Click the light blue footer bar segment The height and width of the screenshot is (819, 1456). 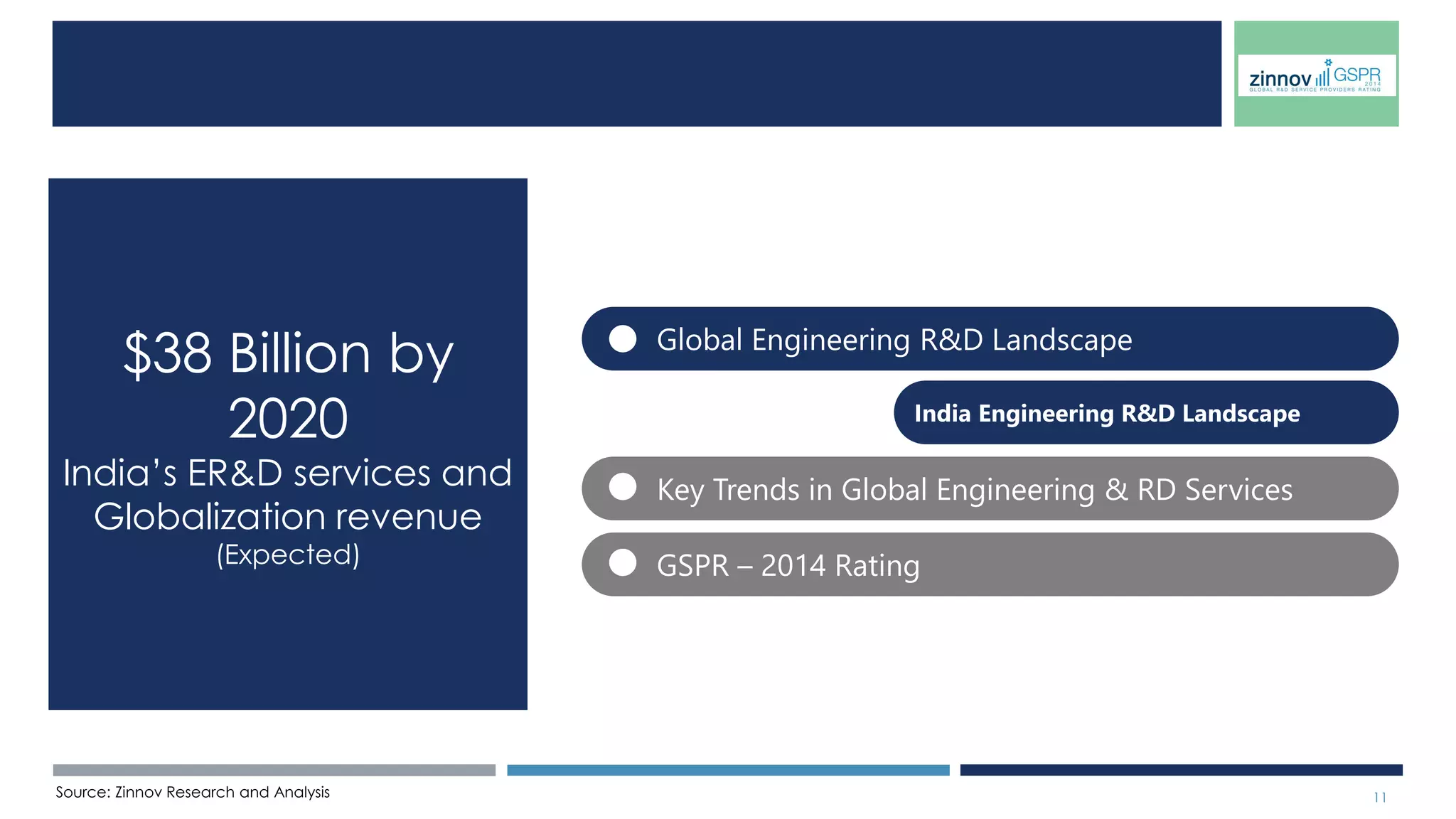pyautogui.click(x=728, y=770)
